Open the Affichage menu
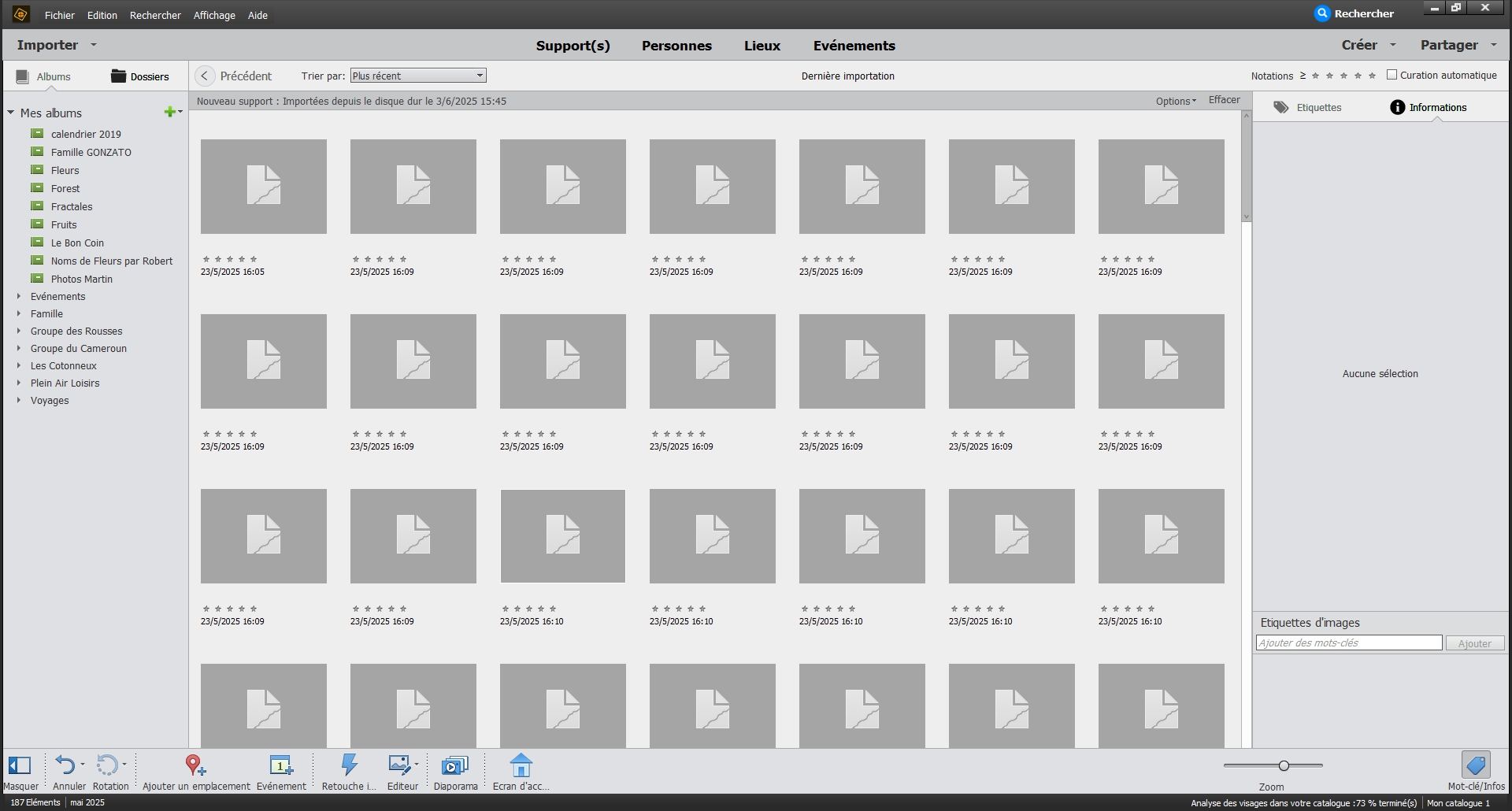This screenshot has width=1512, height=811. pyautogui.click(x=213, y=15)
